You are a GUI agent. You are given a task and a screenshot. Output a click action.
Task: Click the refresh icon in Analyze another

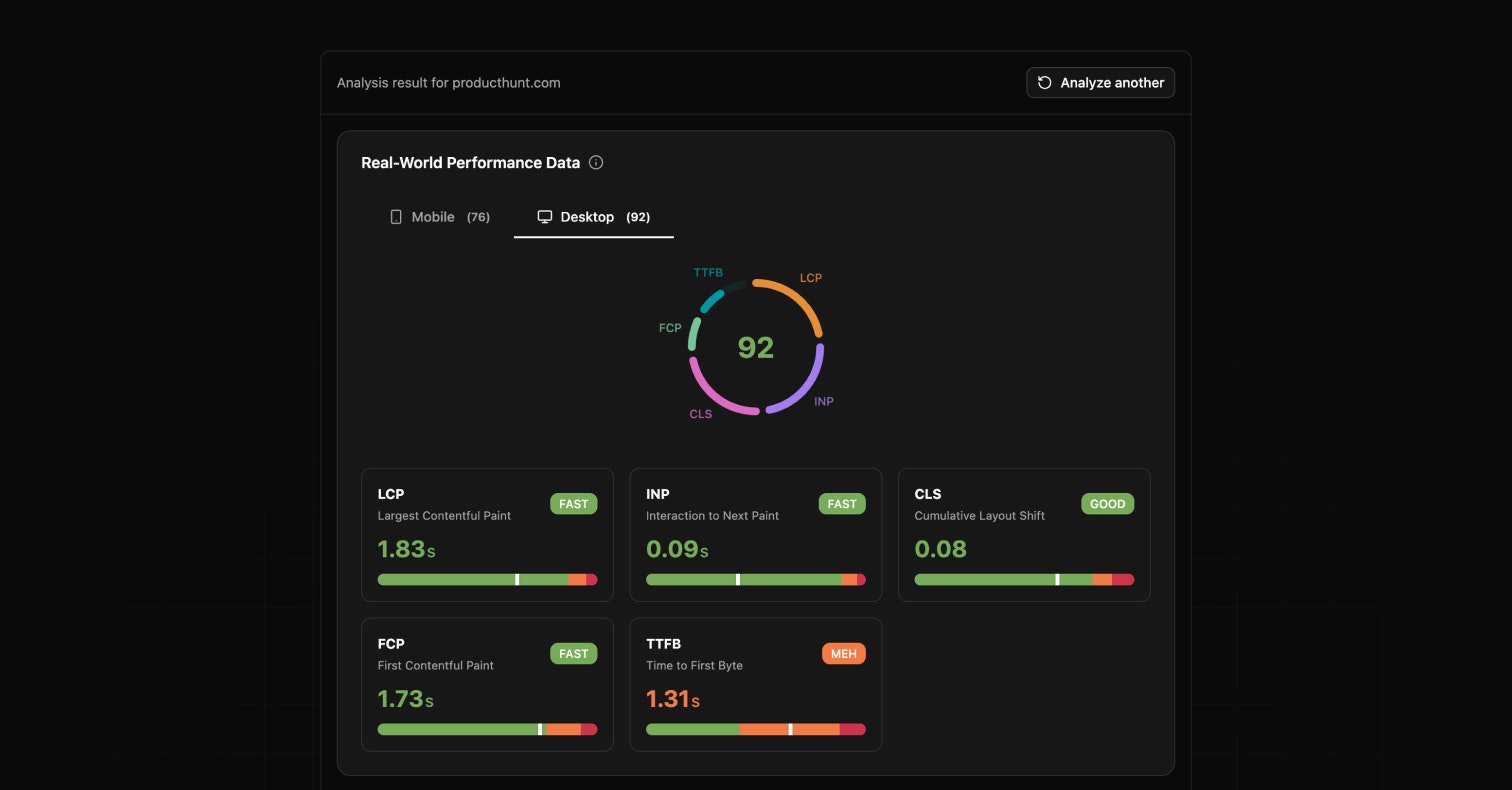pyautogui.click(x=1045, y=83)
